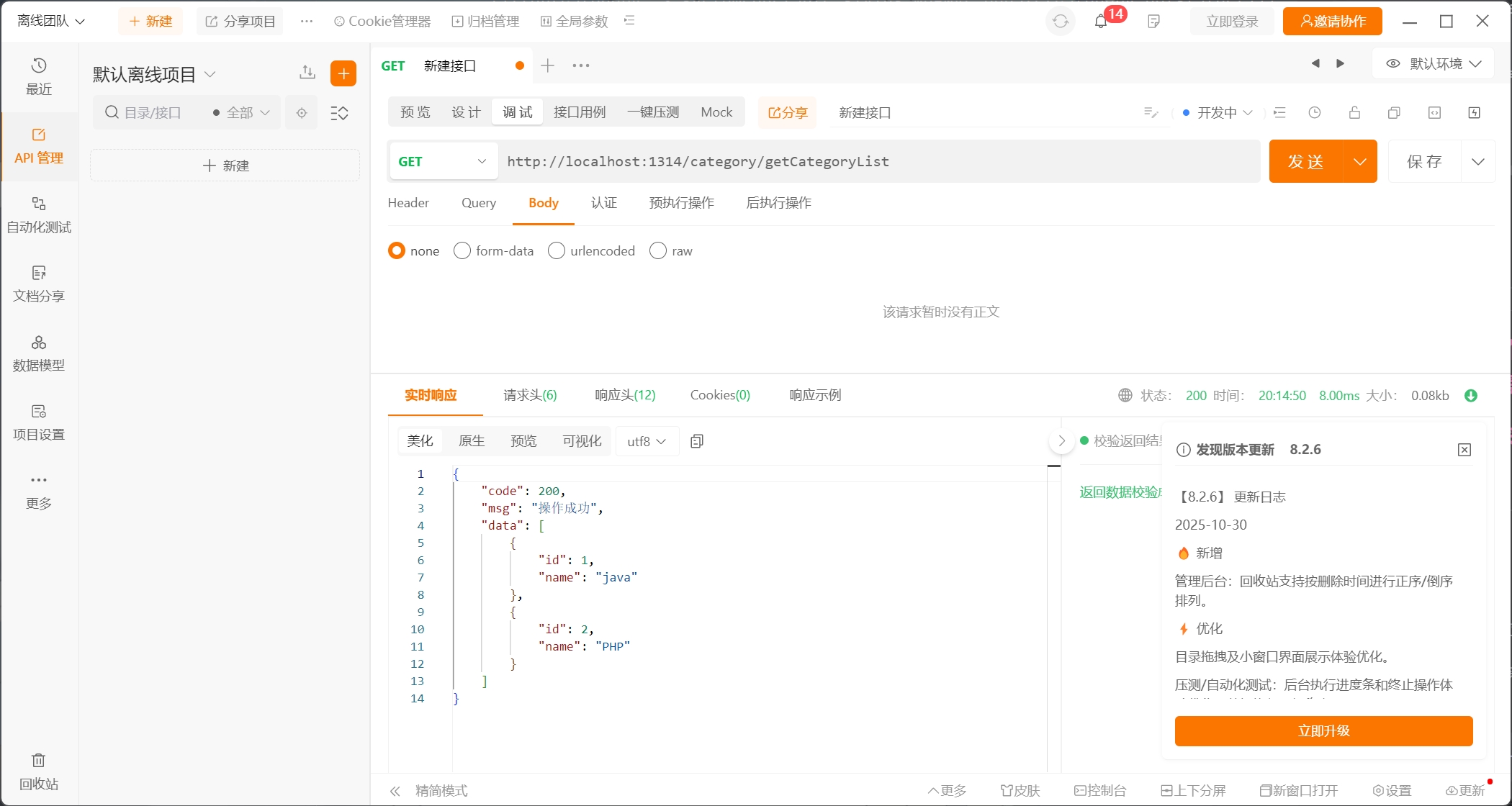Select the raw body type radio
The width and height of the screenshot is (1512, 806).
[658, 250]
